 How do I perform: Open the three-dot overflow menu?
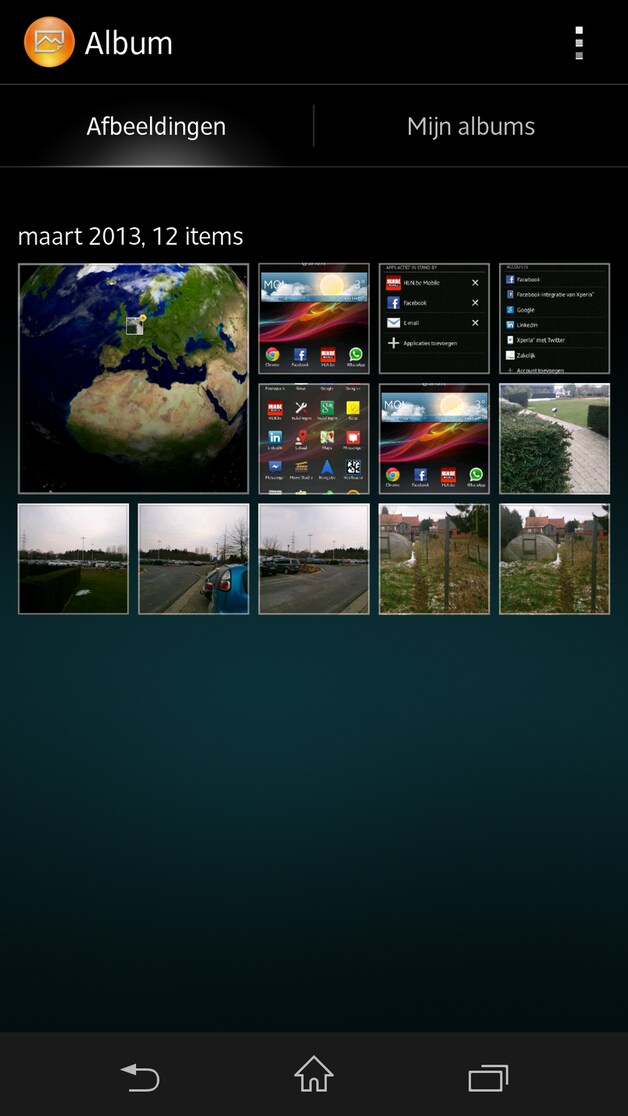click(x=579, y=43)
